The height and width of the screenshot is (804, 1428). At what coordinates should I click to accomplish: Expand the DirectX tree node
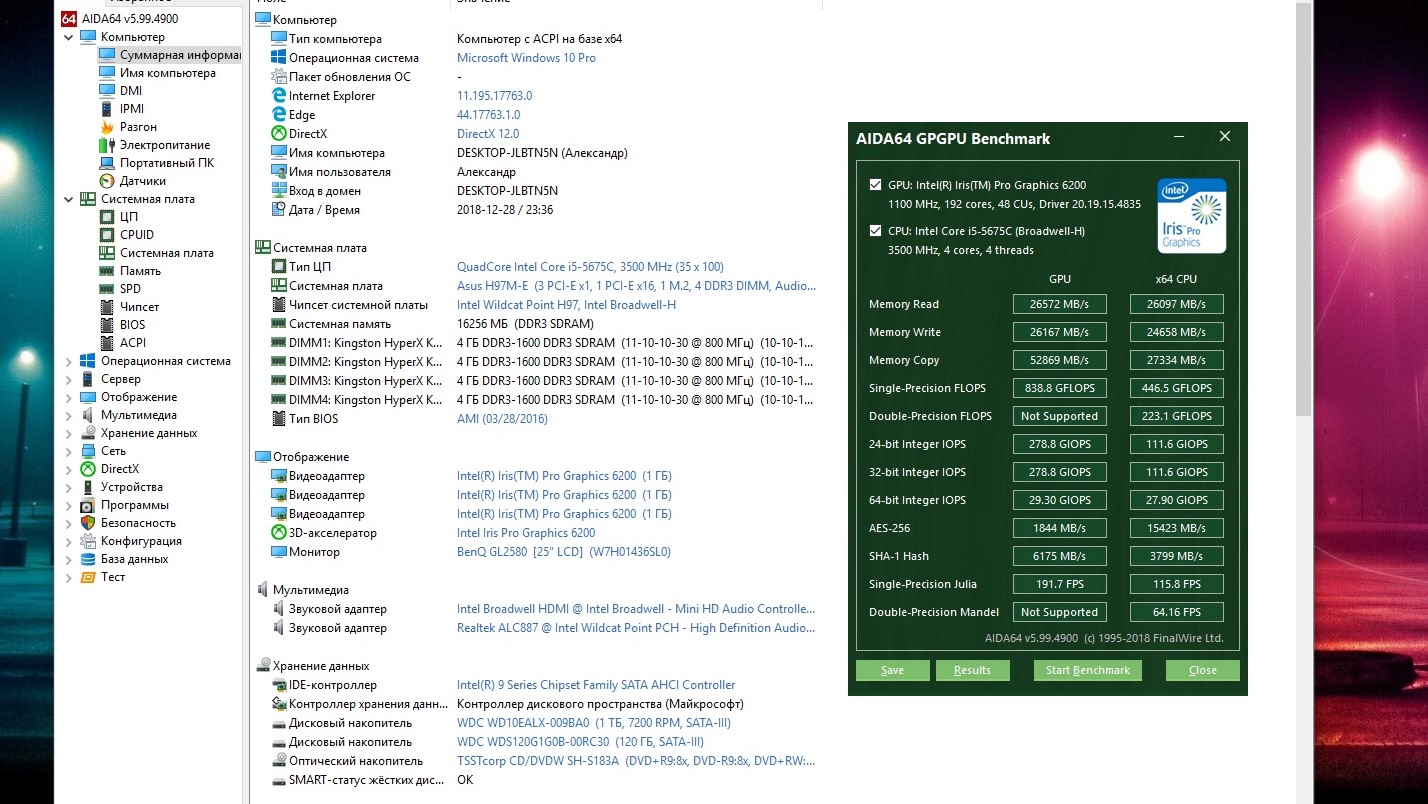tap(69, 469)
